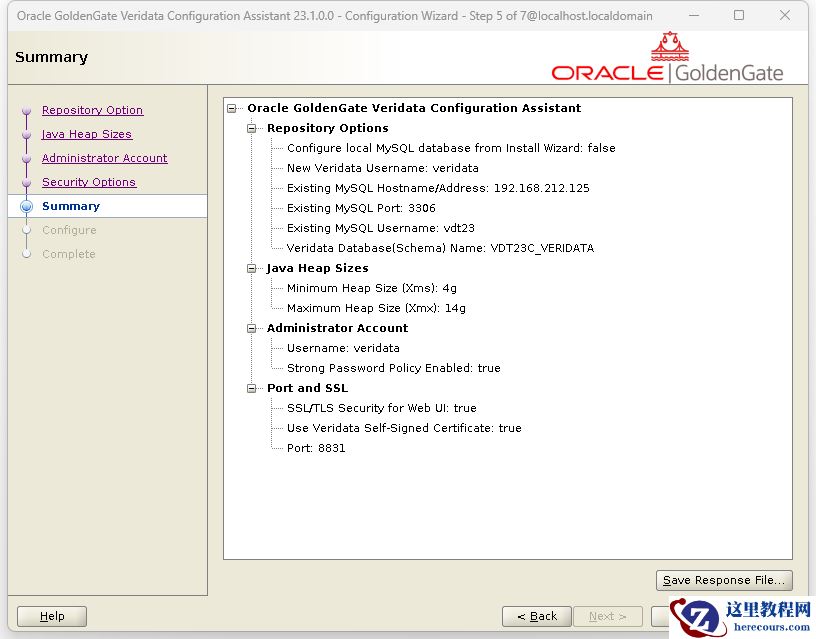Select 'New Veridata Username: veridata' row
The height and width of the screenshot is (639, 816).
click(382, 168)
